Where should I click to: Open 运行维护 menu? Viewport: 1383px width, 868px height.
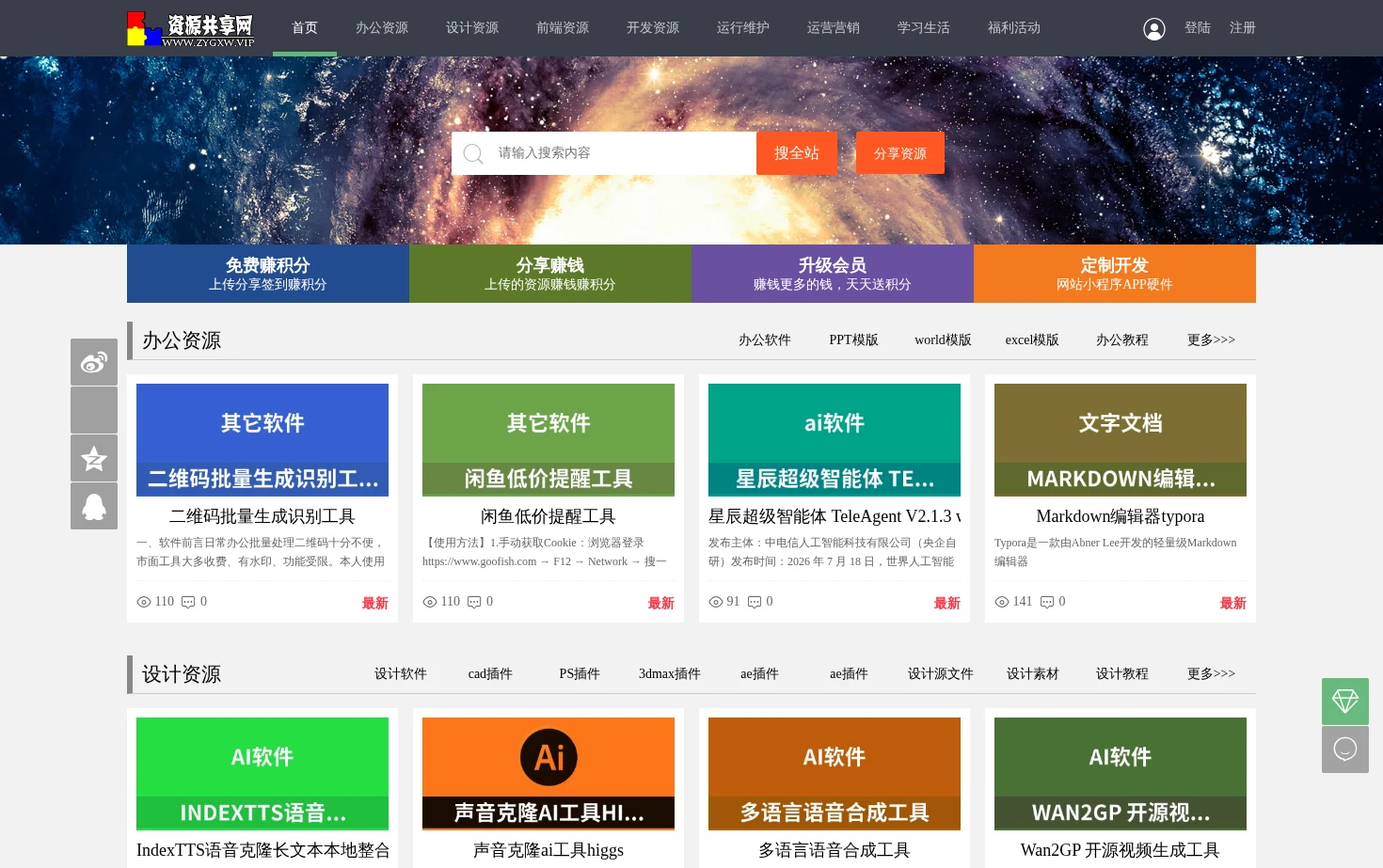743,28
